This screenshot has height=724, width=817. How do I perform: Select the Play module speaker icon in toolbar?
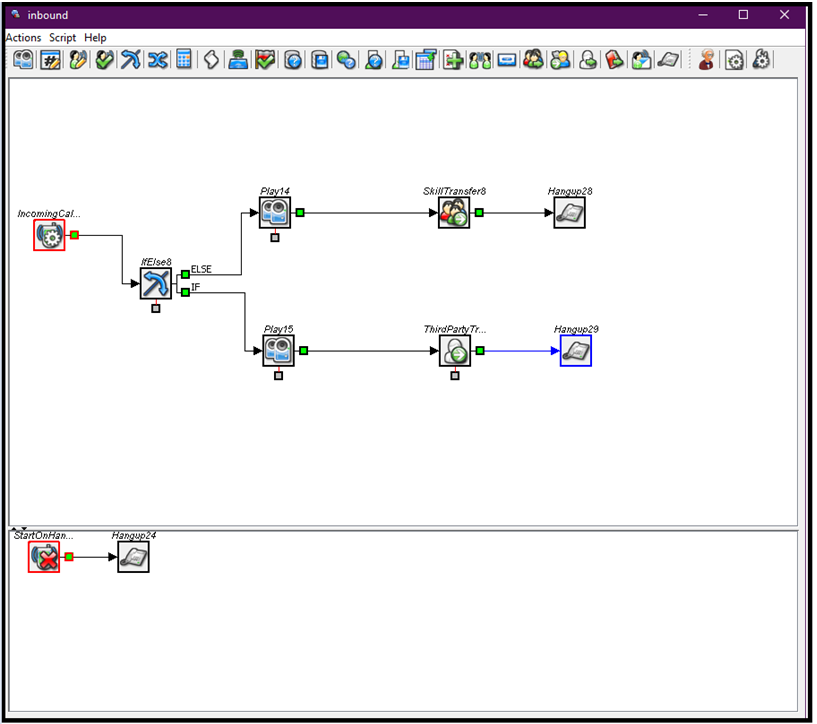[x=23, y=60]
